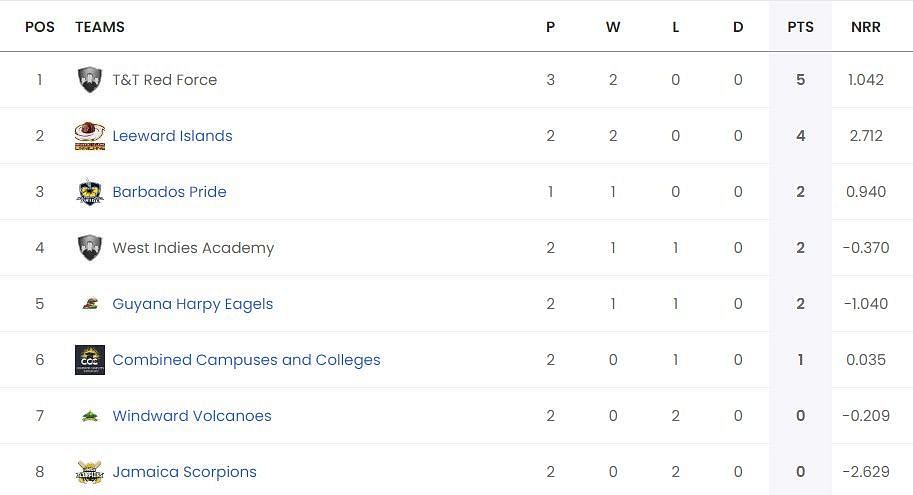Click the Combined Campuses and Colleges CCC logo

pyautogui.click(x=90, y=360)
